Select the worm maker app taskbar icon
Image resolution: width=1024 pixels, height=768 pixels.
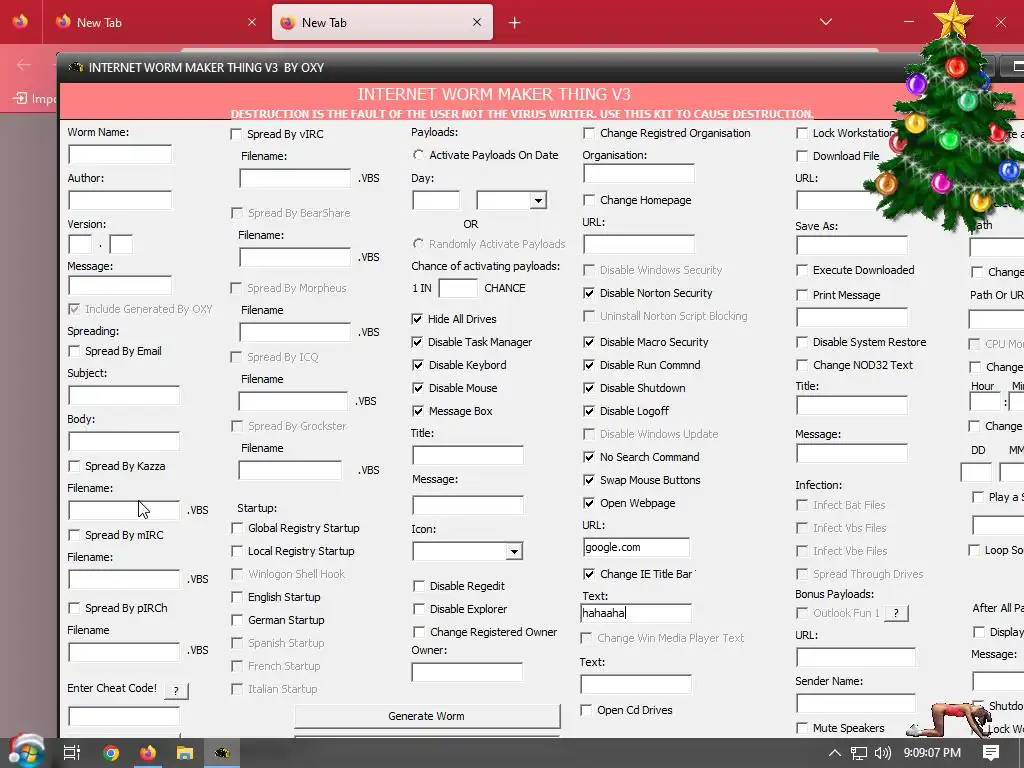[x=222, y=753]
